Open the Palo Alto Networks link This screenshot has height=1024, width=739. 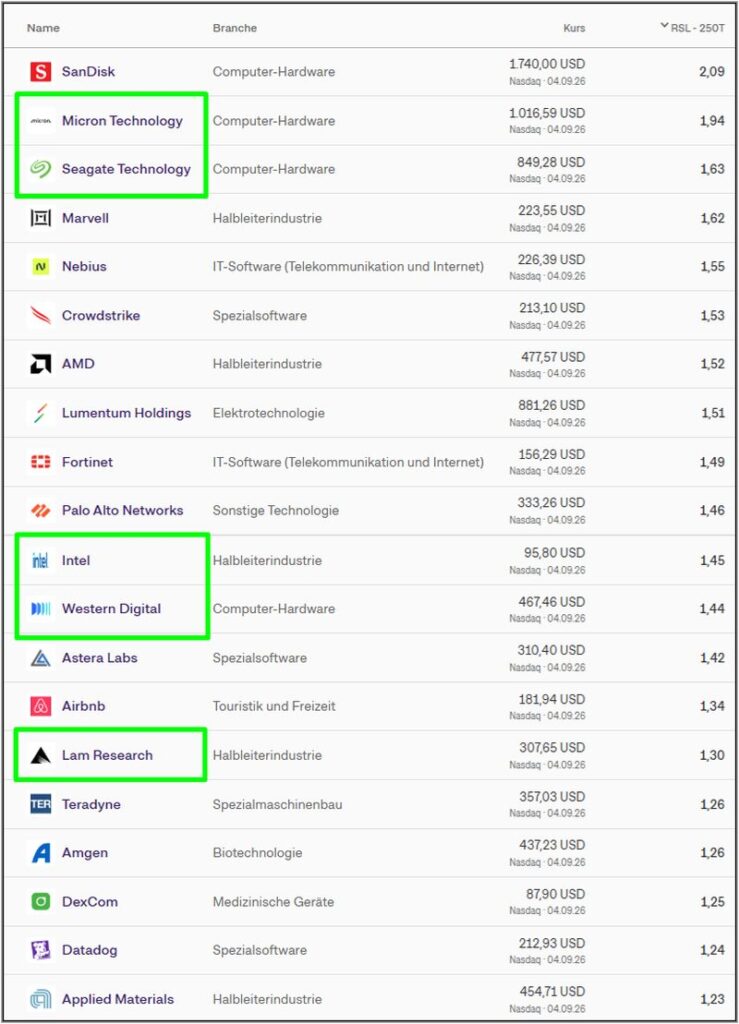coord(122,510)
